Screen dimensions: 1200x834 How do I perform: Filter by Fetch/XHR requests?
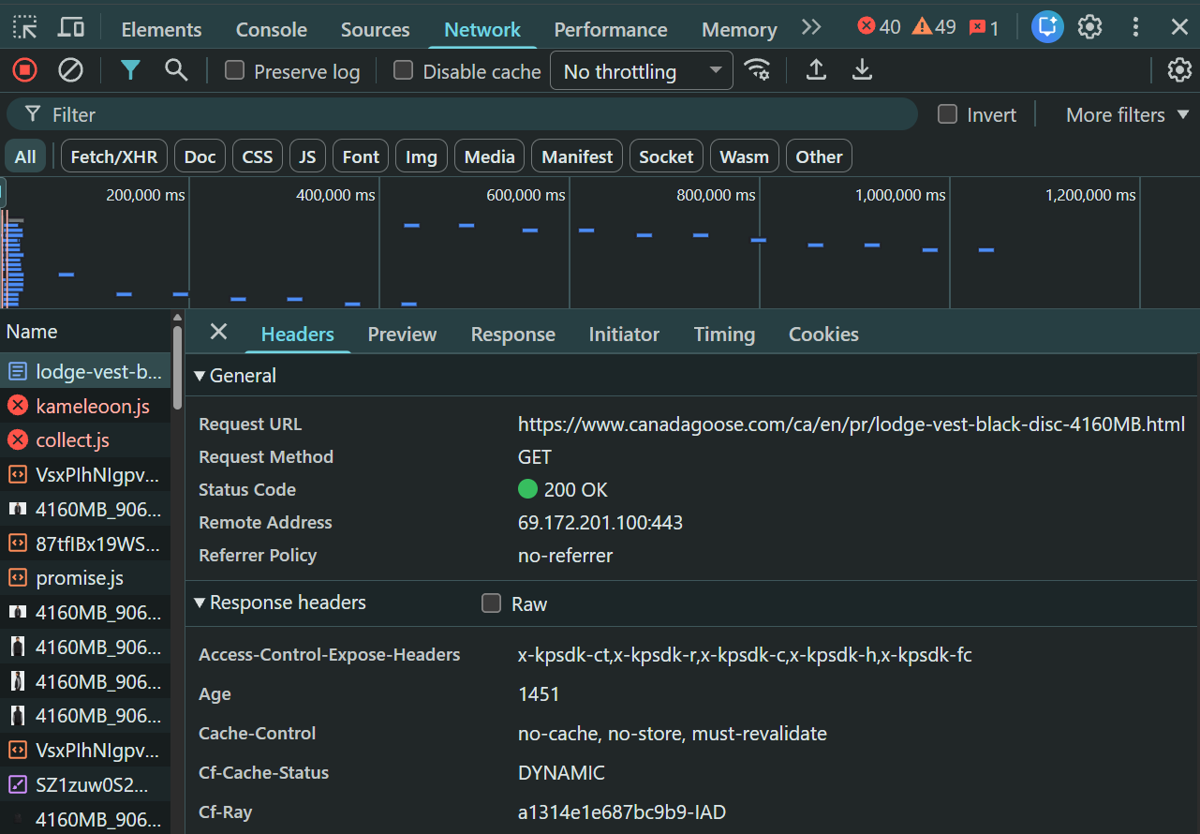pyautogui.click(x=114, y=157)
